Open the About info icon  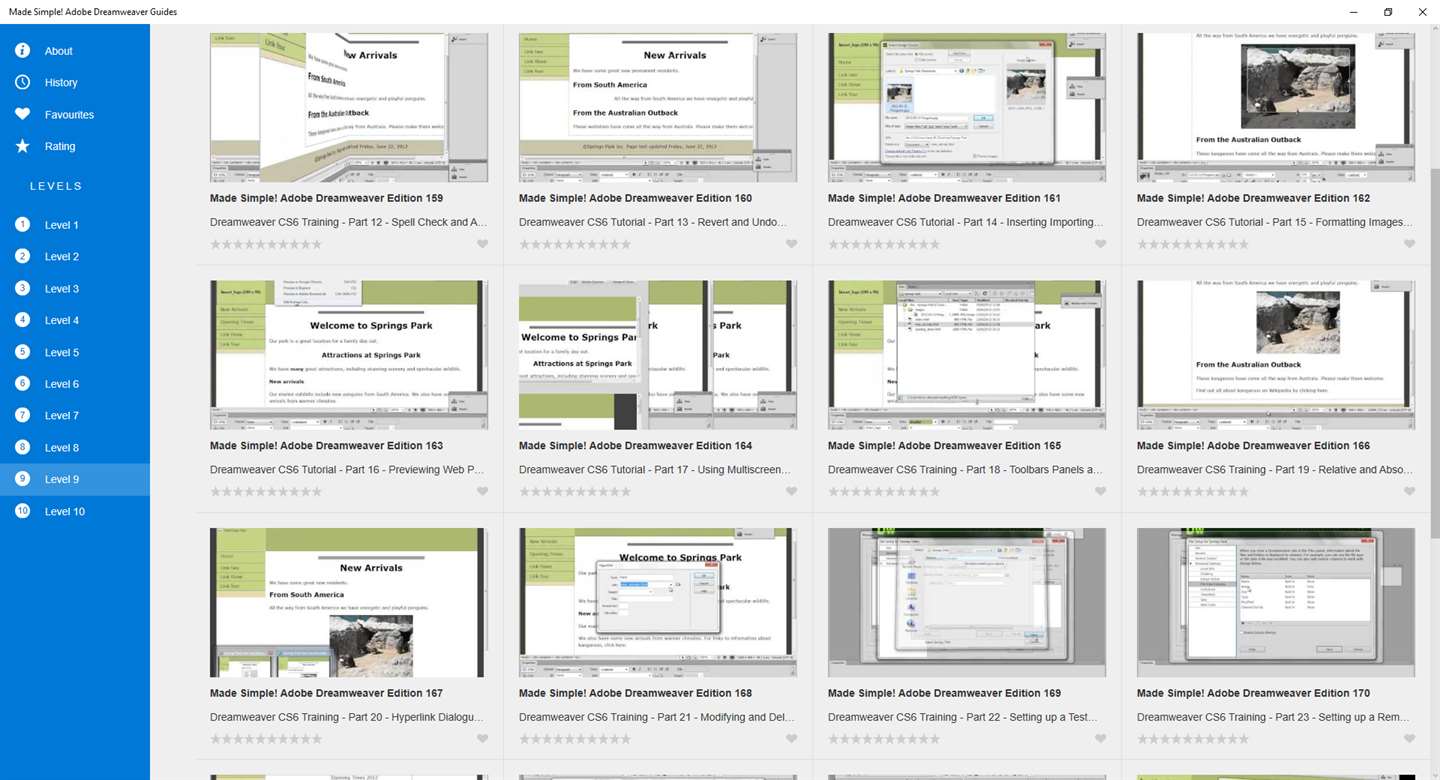pos(23,51)
